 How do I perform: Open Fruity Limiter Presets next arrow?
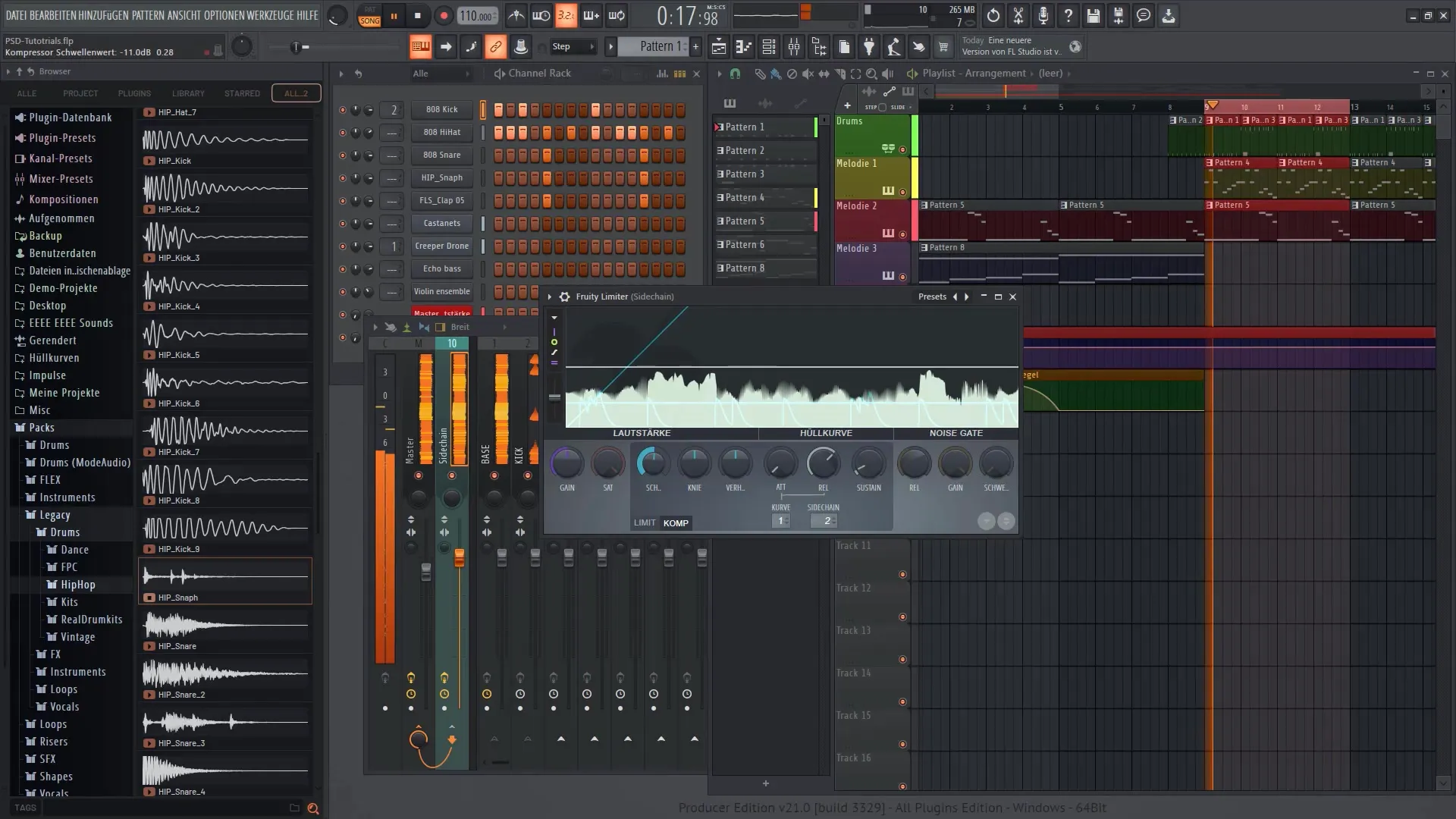coord(966,297)
